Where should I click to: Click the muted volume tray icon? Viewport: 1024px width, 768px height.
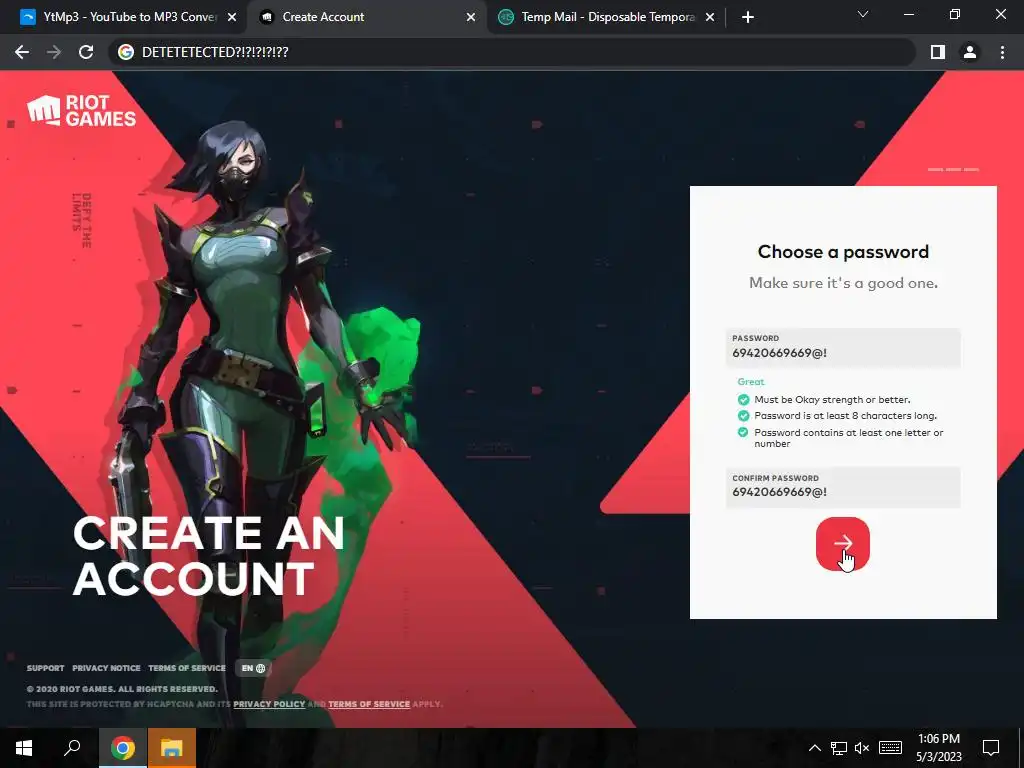point(862,748)
